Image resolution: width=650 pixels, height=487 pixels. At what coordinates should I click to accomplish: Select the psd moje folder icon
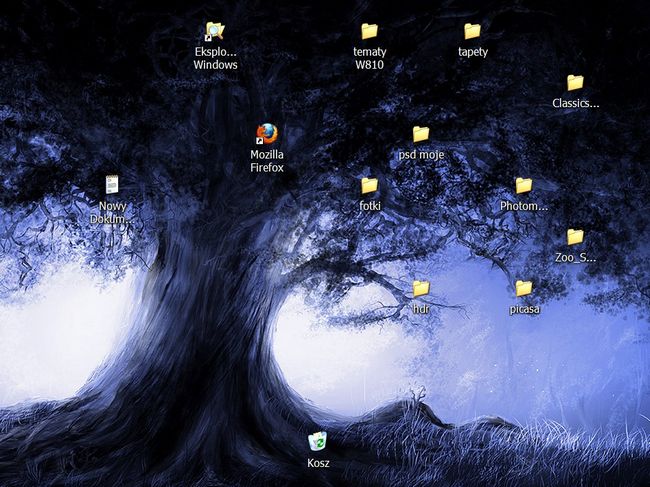tap(421, 134)
